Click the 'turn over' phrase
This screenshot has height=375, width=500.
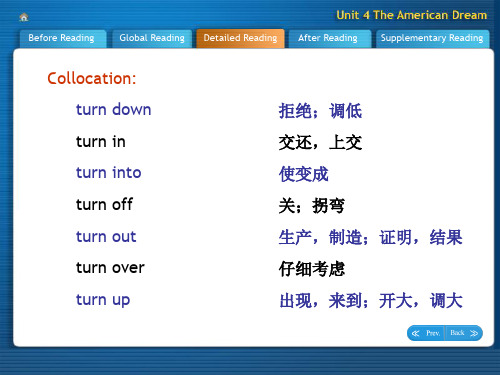pos(110,268)
